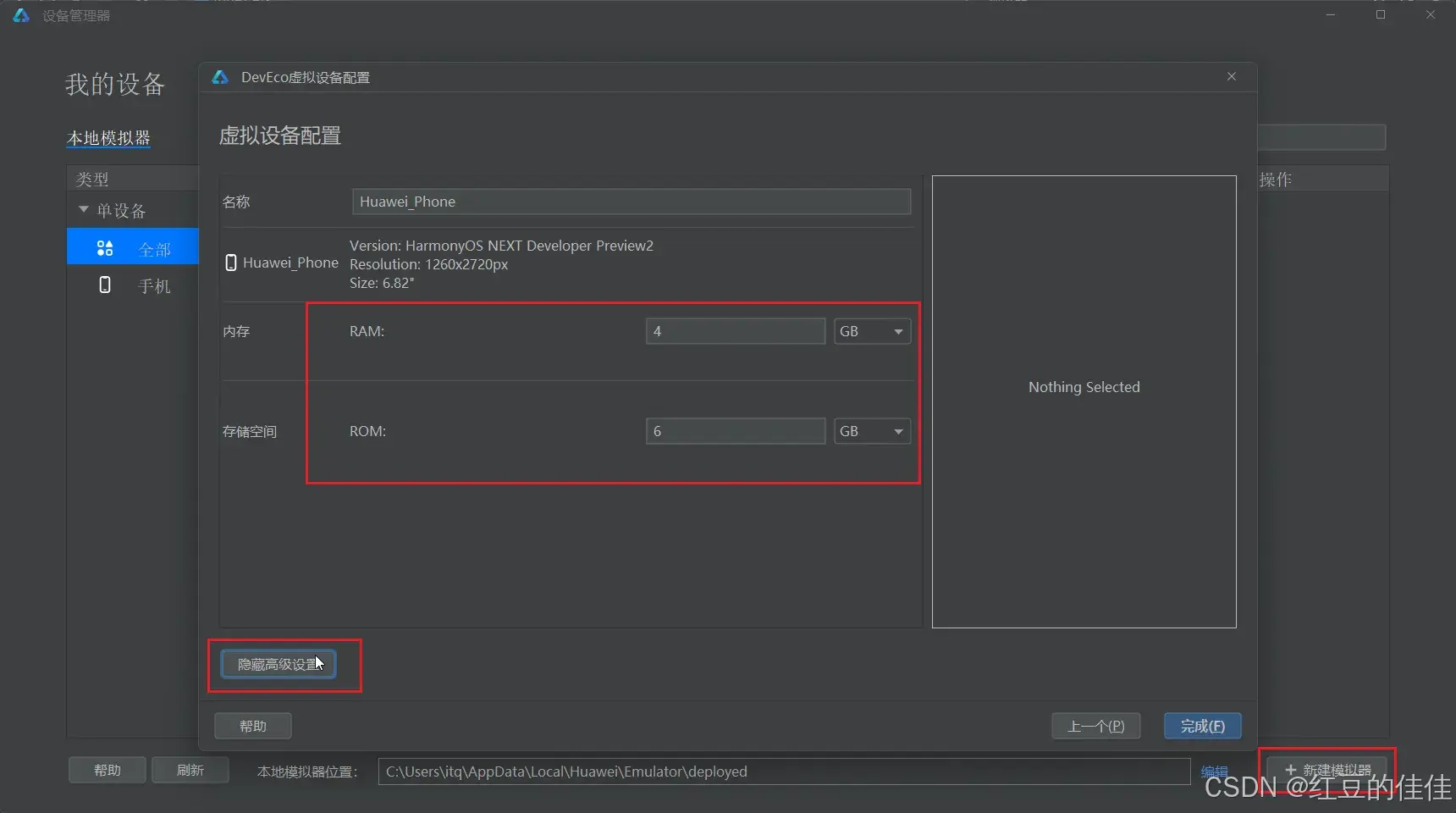Finish setup with 完成(F) button
1456x813 pixels.
[x=1203, y=726]
